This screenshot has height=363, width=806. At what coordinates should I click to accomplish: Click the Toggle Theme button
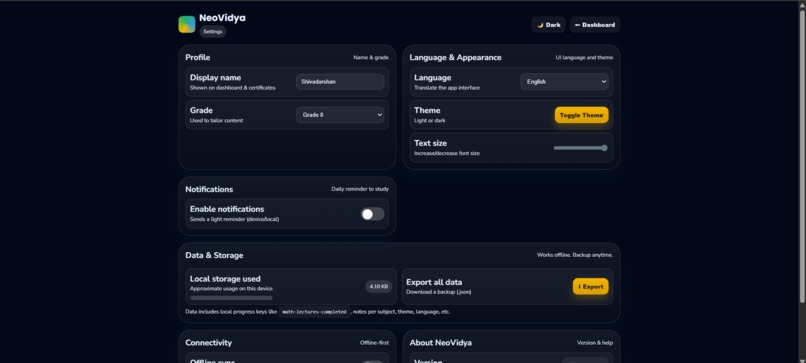click(x=581, y=115)
